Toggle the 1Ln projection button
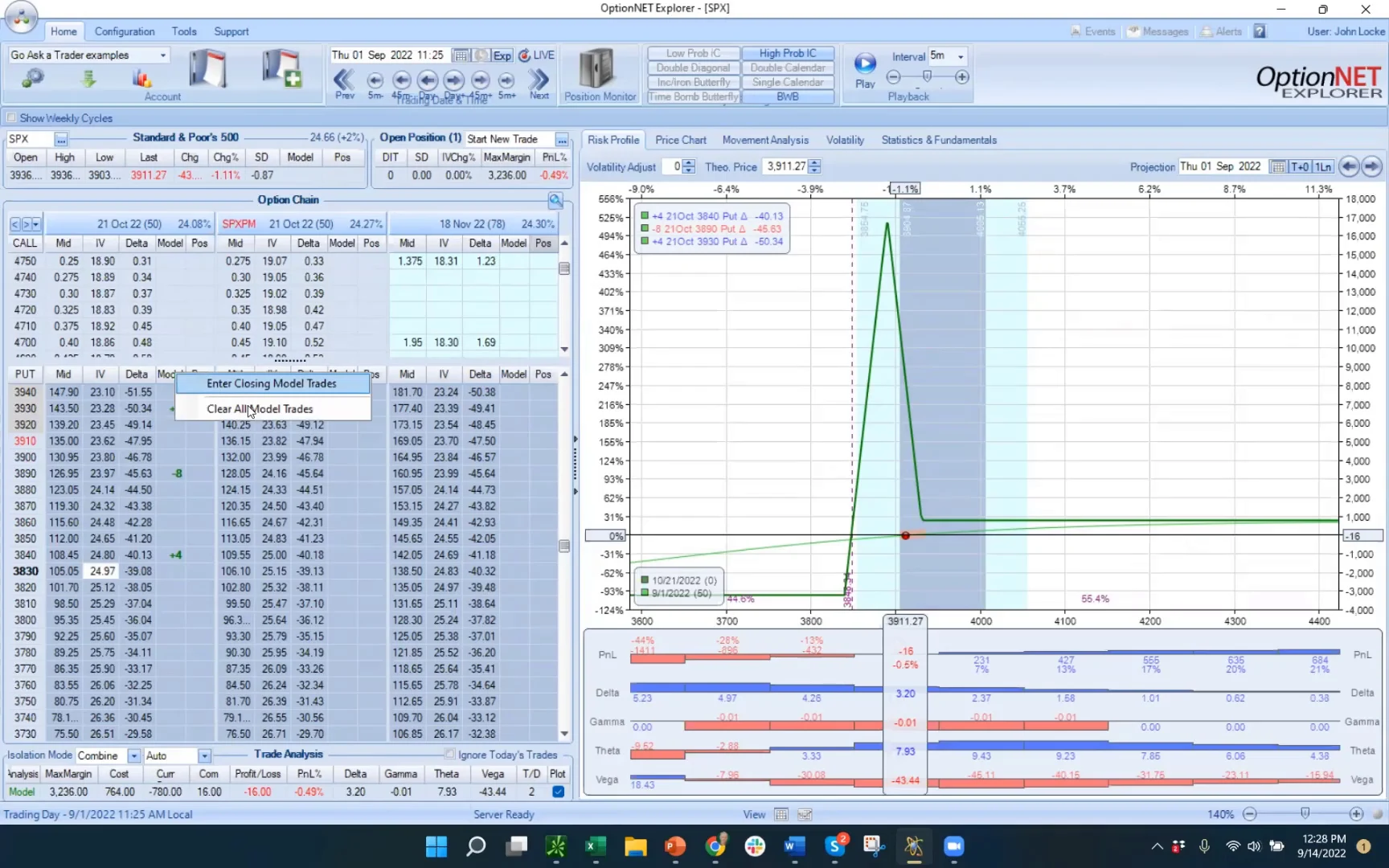Image resolution: width=1389 pixels, height=868 pixels. [1323, 166]
